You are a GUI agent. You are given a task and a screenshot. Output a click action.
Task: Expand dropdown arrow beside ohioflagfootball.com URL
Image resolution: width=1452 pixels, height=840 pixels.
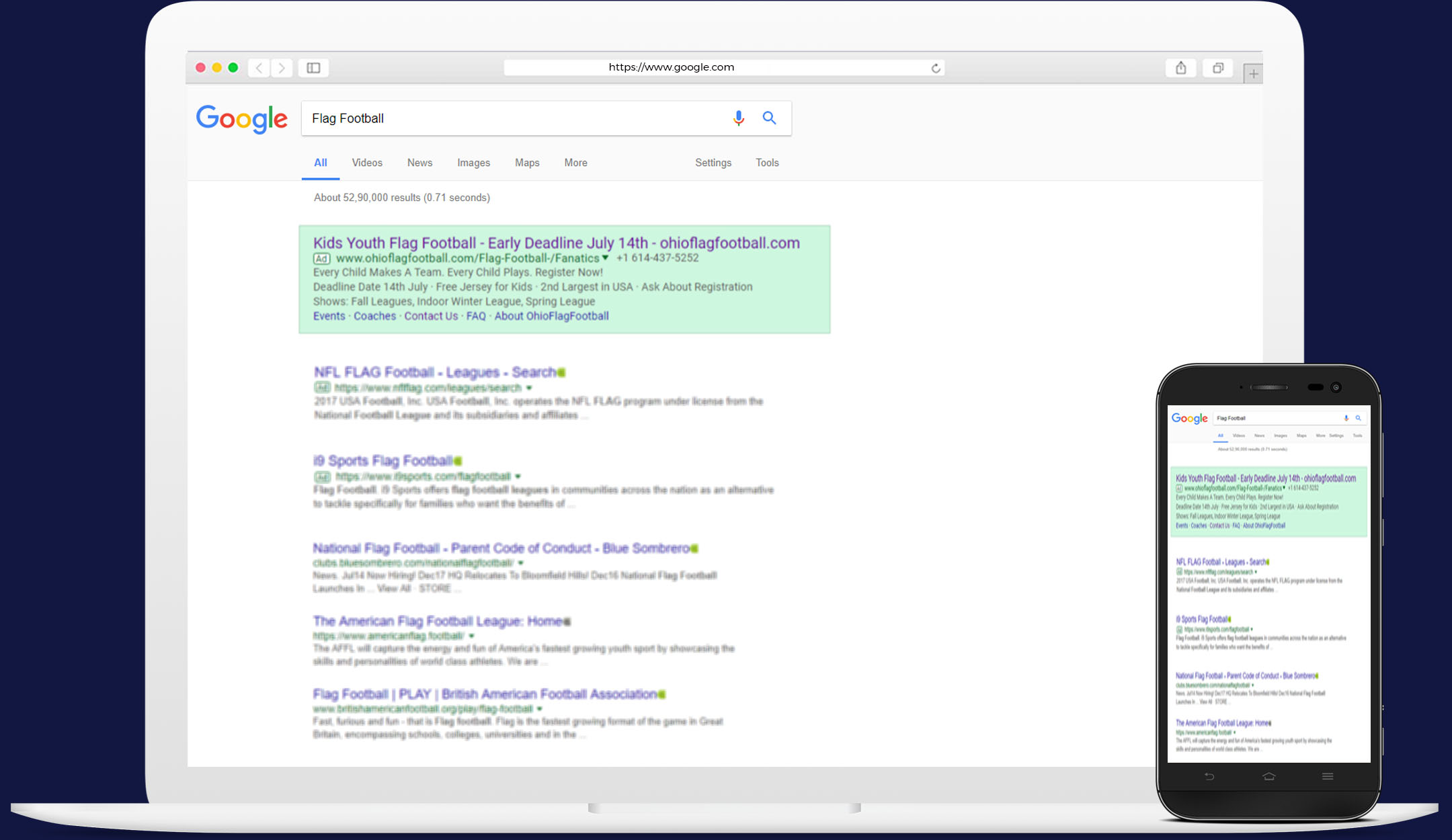click(605, 258)
